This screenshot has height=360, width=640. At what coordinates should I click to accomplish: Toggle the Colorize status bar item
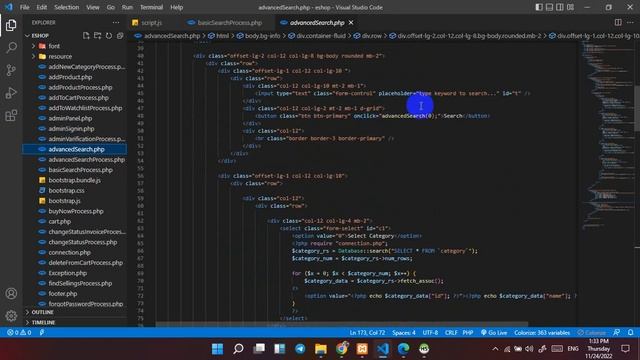(x=591, y=333)
